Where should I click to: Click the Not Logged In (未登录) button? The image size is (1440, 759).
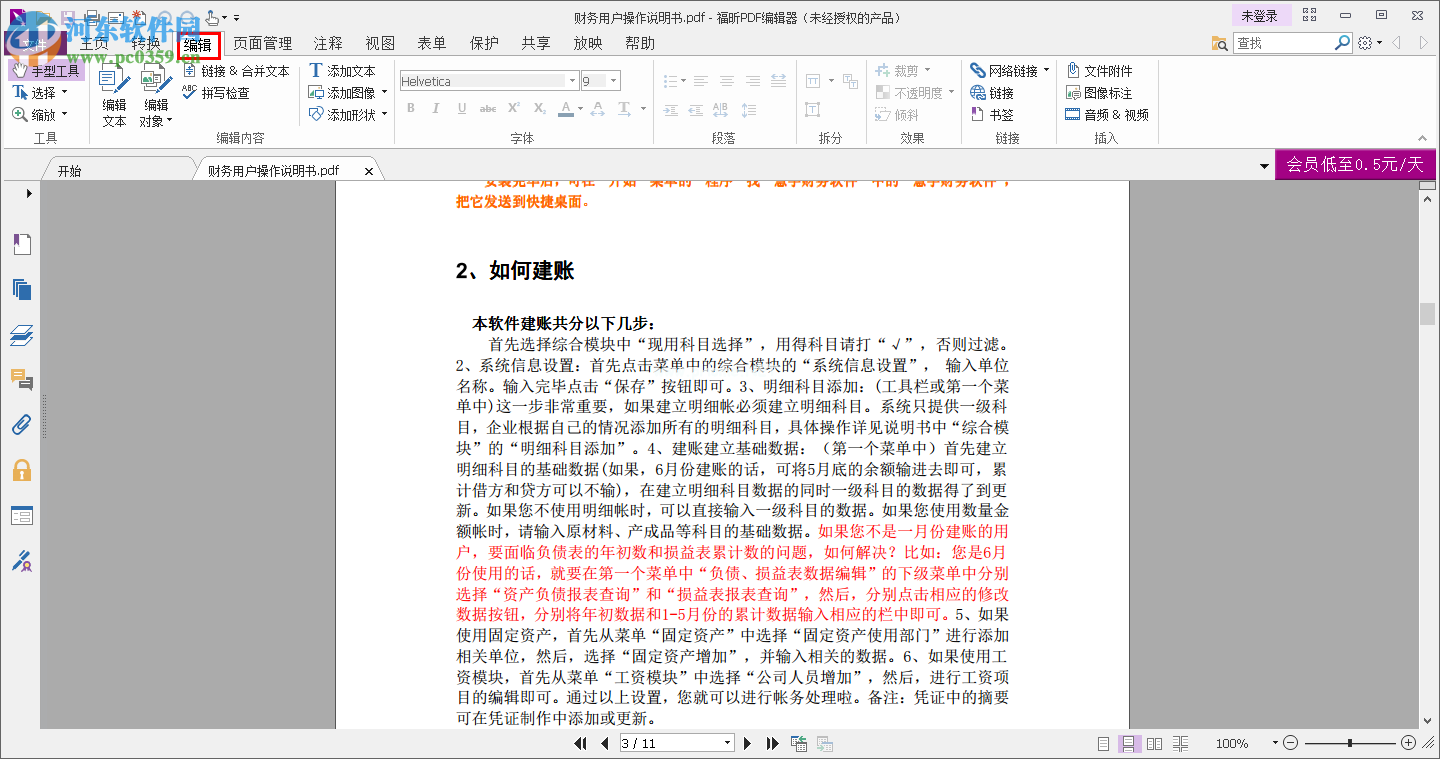click(x=1260, y=16)
